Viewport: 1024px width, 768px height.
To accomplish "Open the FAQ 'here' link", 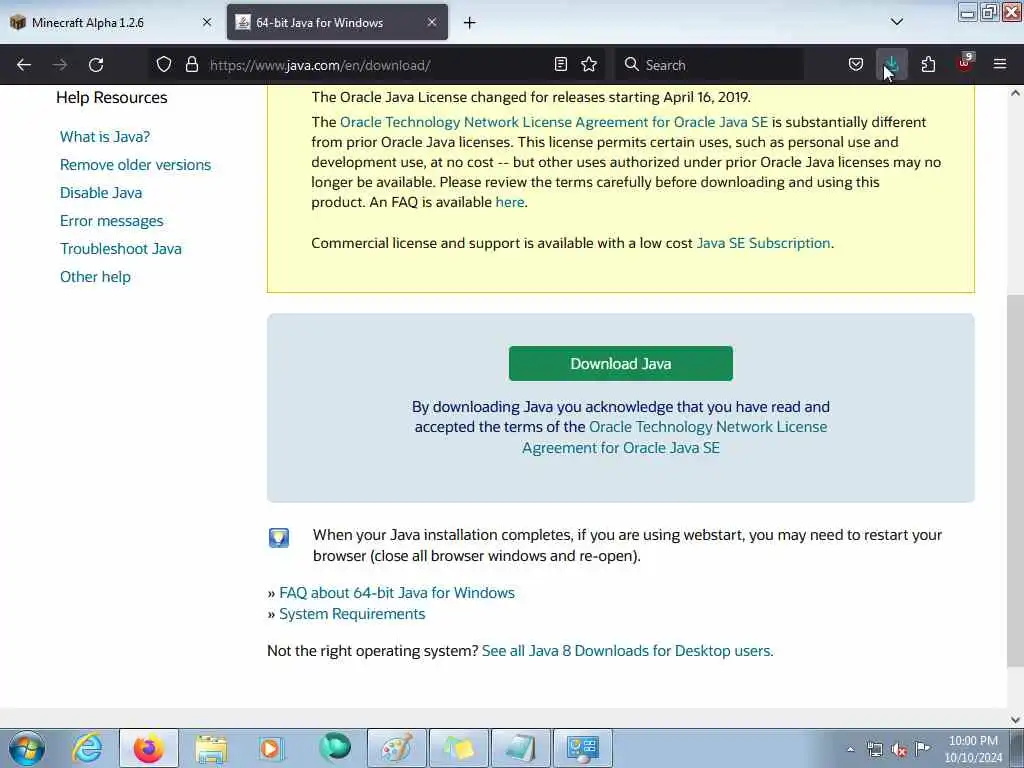I will click(509, 202).
